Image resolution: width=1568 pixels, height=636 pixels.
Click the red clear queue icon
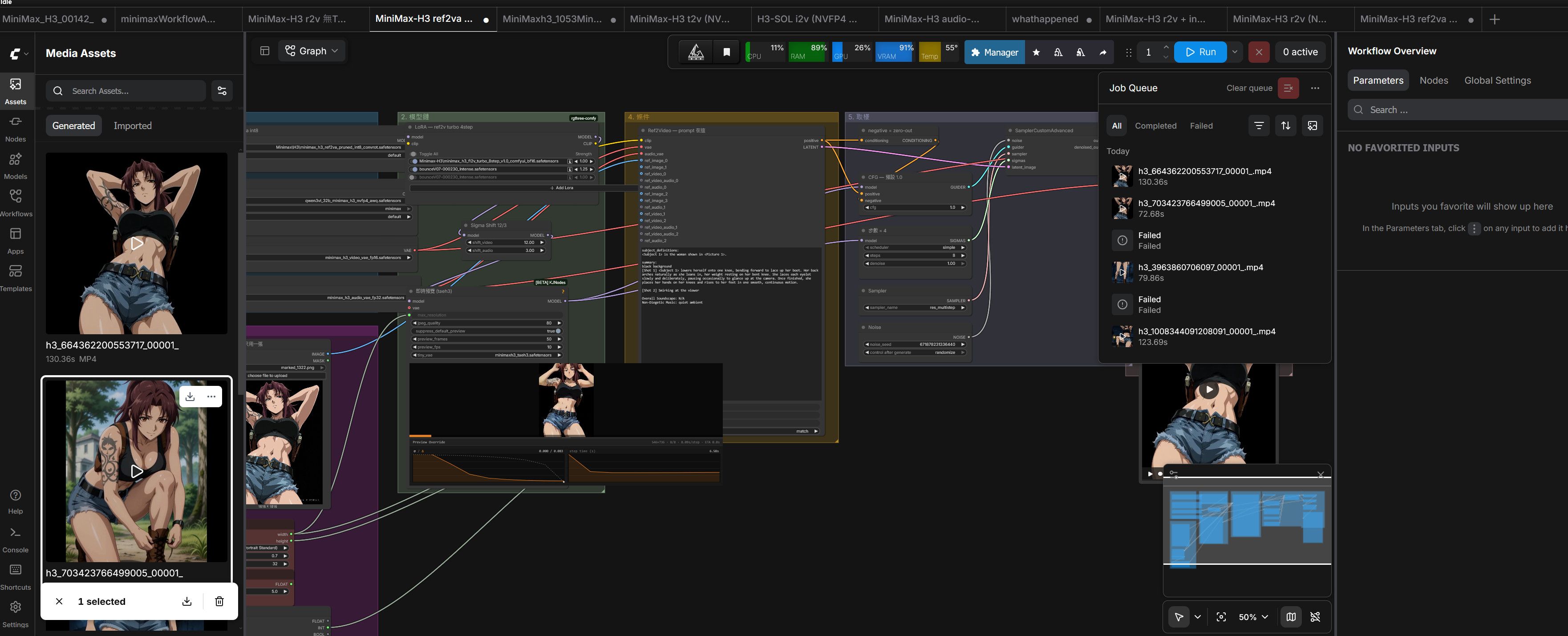[1288, 88]
